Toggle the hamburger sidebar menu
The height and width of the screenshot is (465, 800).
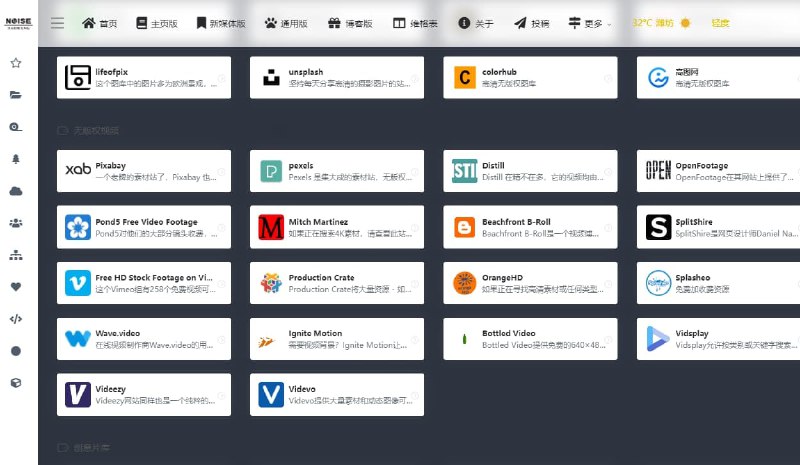[57, 23]
